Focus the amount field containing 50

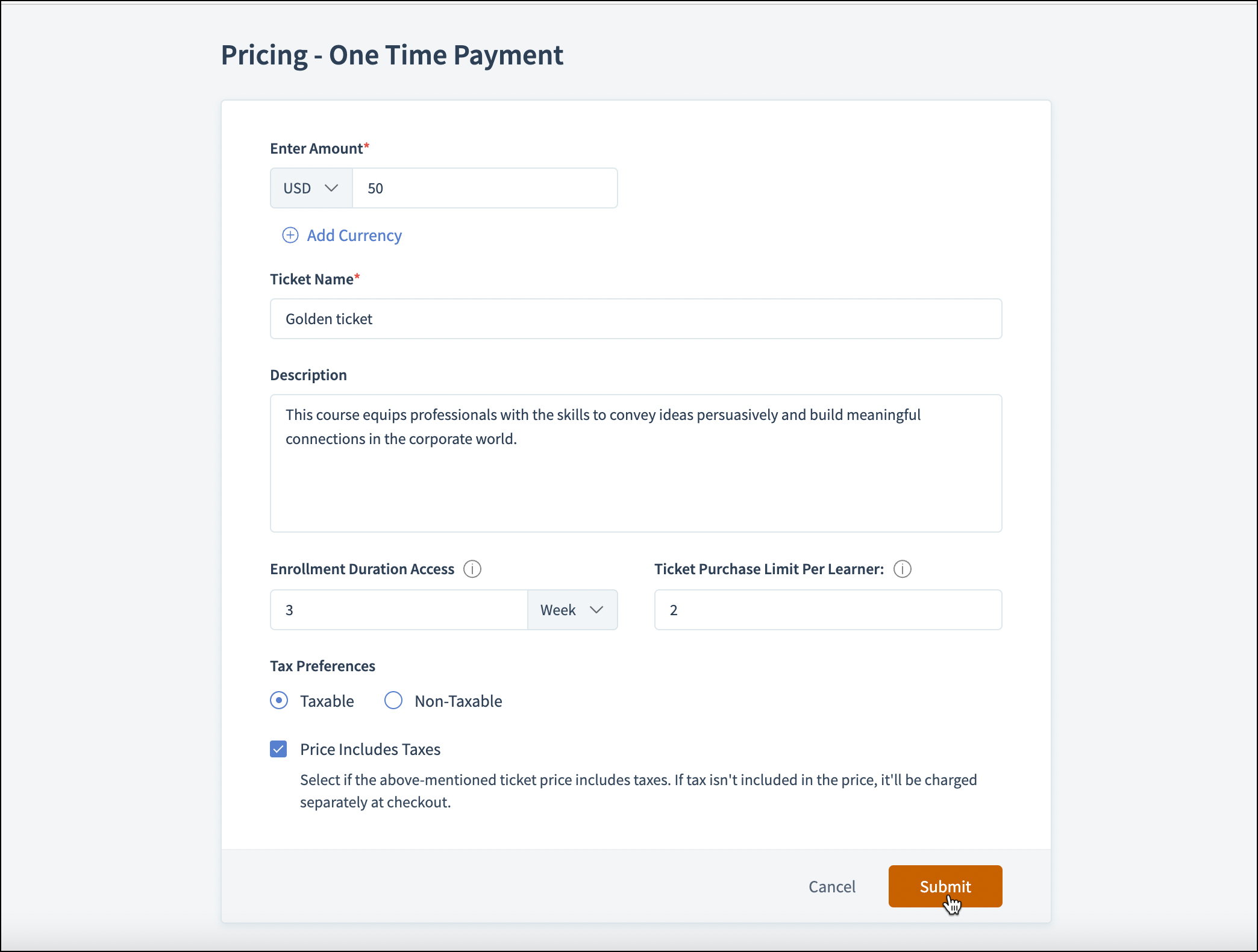(484, 188)
